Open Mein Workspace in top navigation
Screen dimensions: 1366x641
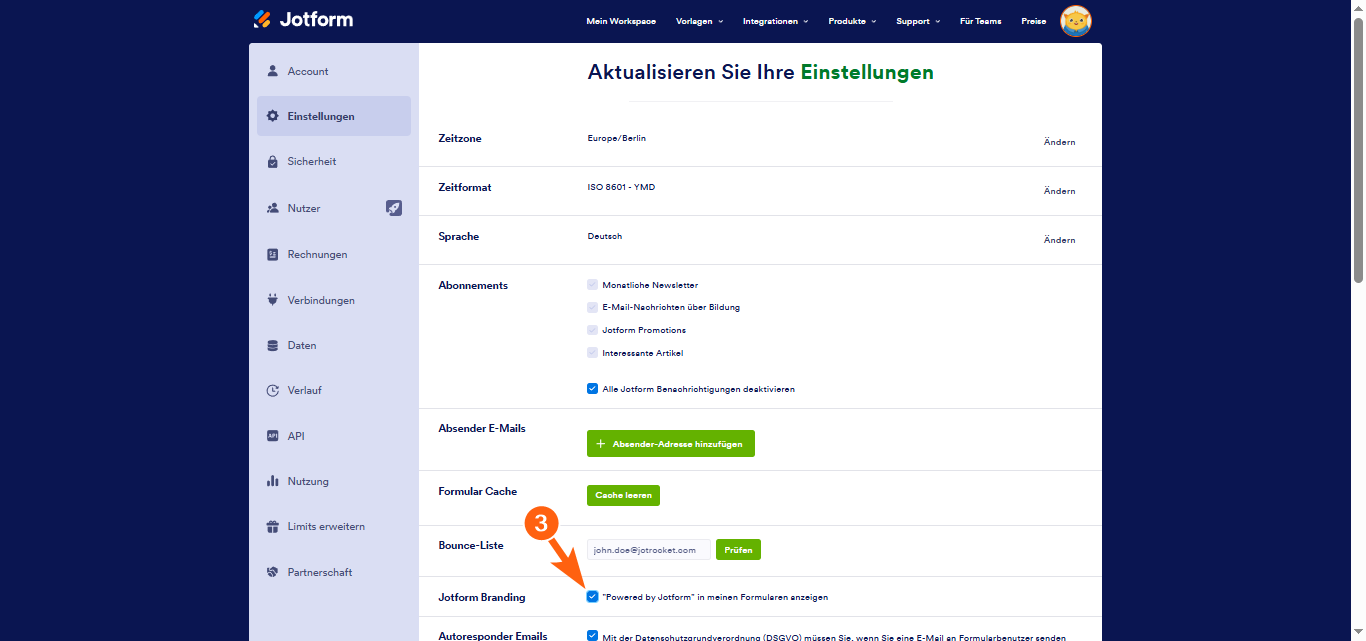click(621, 21)
